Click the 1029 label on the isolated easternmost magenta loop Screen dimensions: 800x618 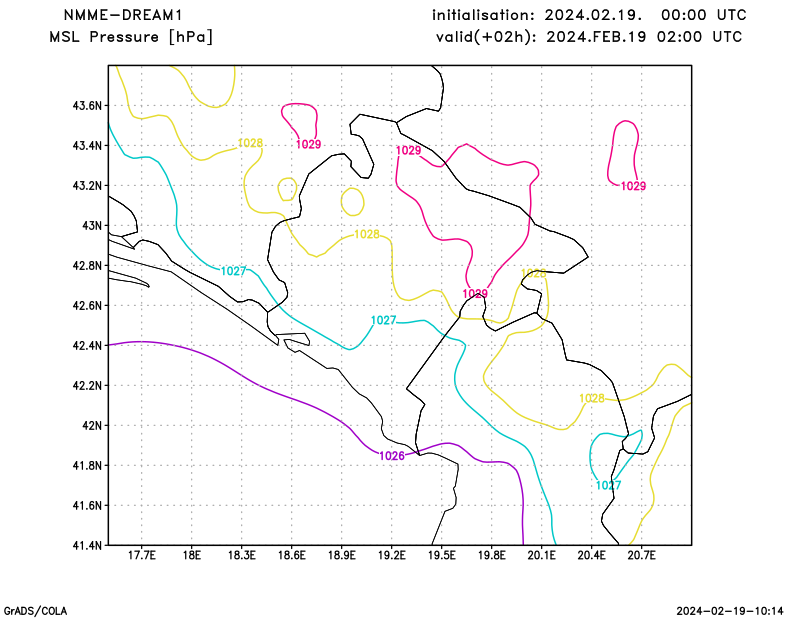[x=633, y=186]
